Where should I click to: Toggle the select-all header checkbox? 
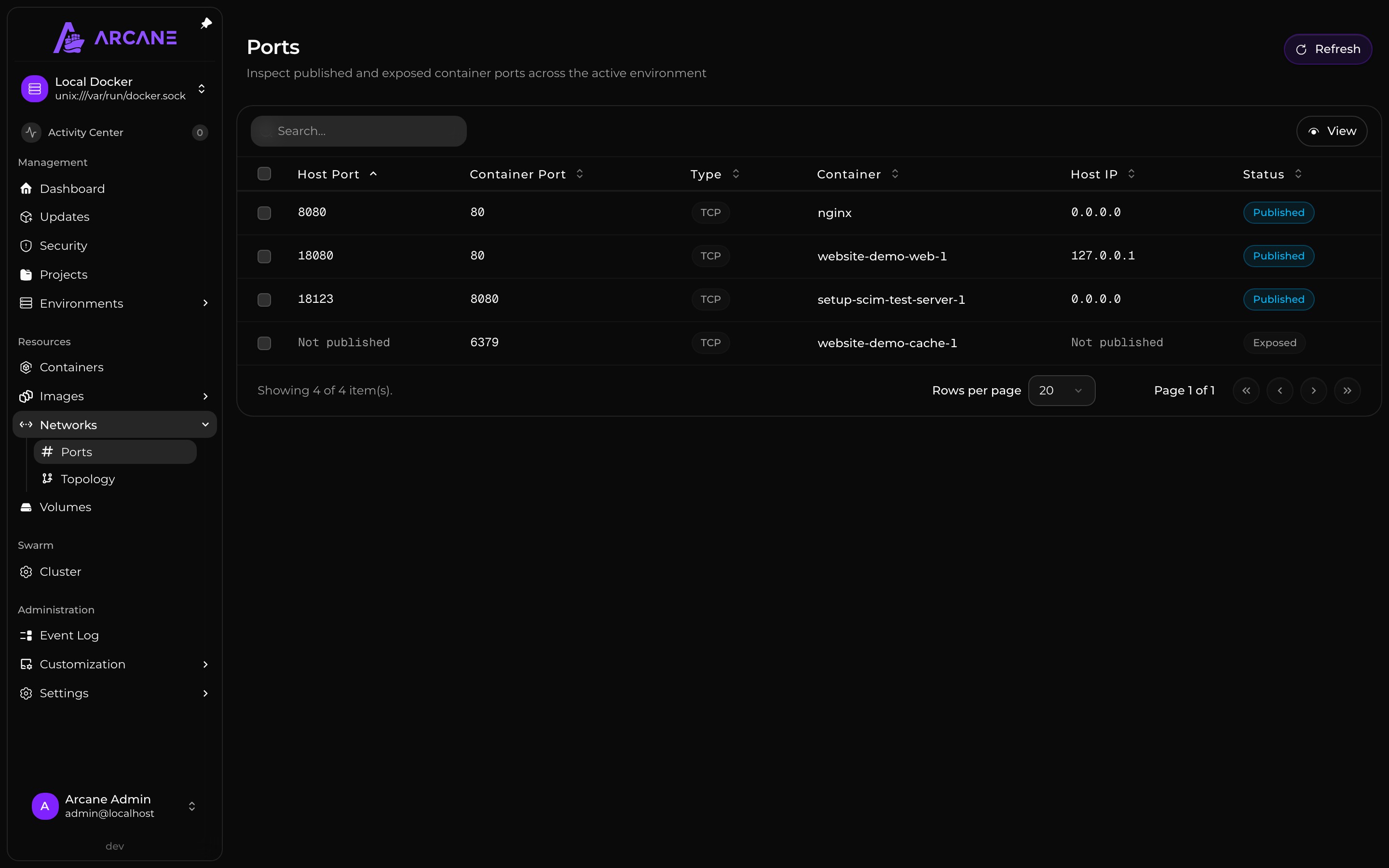[x=264, y=174]
